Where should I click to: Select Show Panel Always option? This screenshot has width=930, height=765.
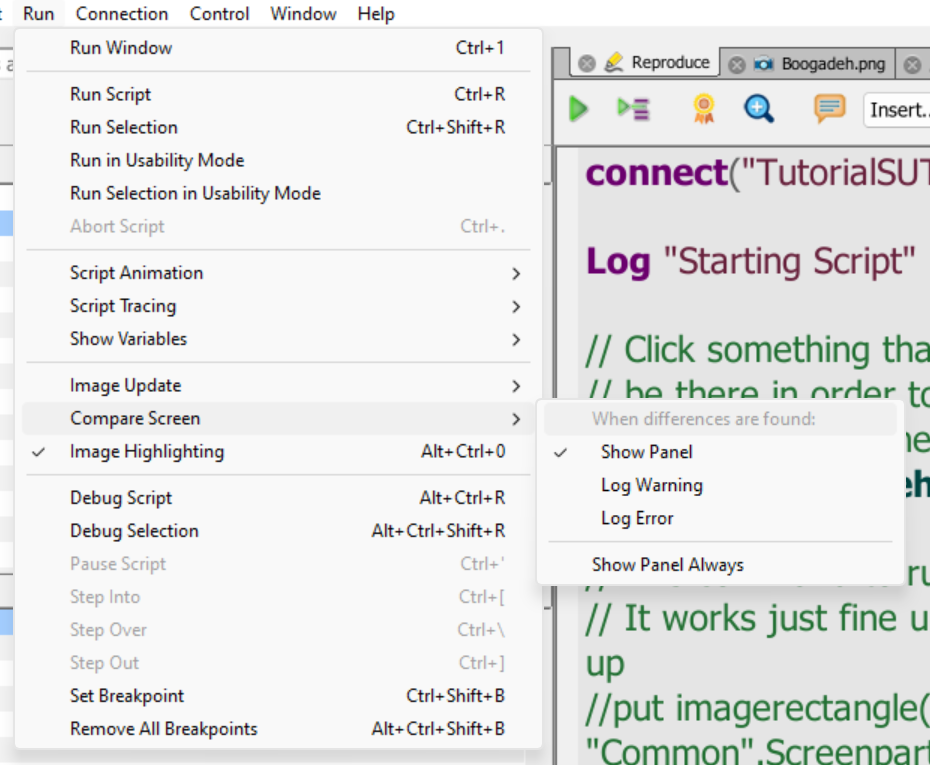click(x=667, y=565)
